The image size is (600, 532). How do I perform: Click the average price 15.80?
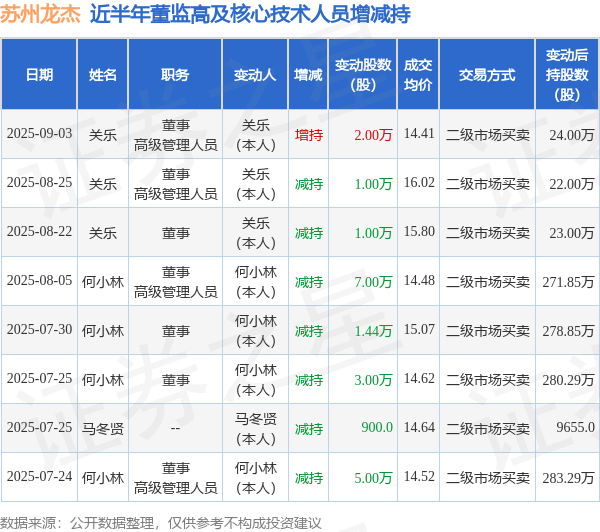coord(419,231)
